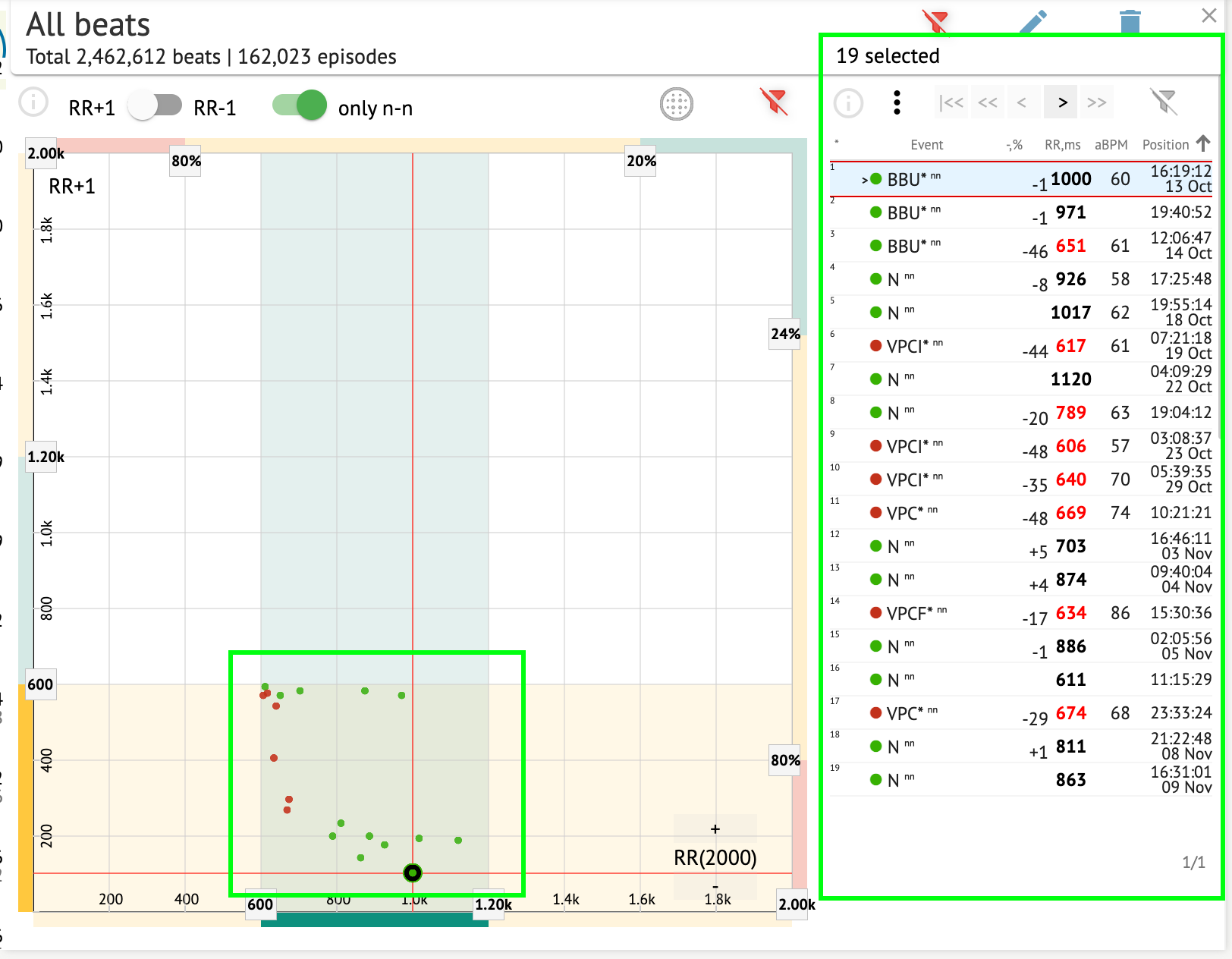Click the pencil edit icon

pyautogui.click(x=1032, y=21)
